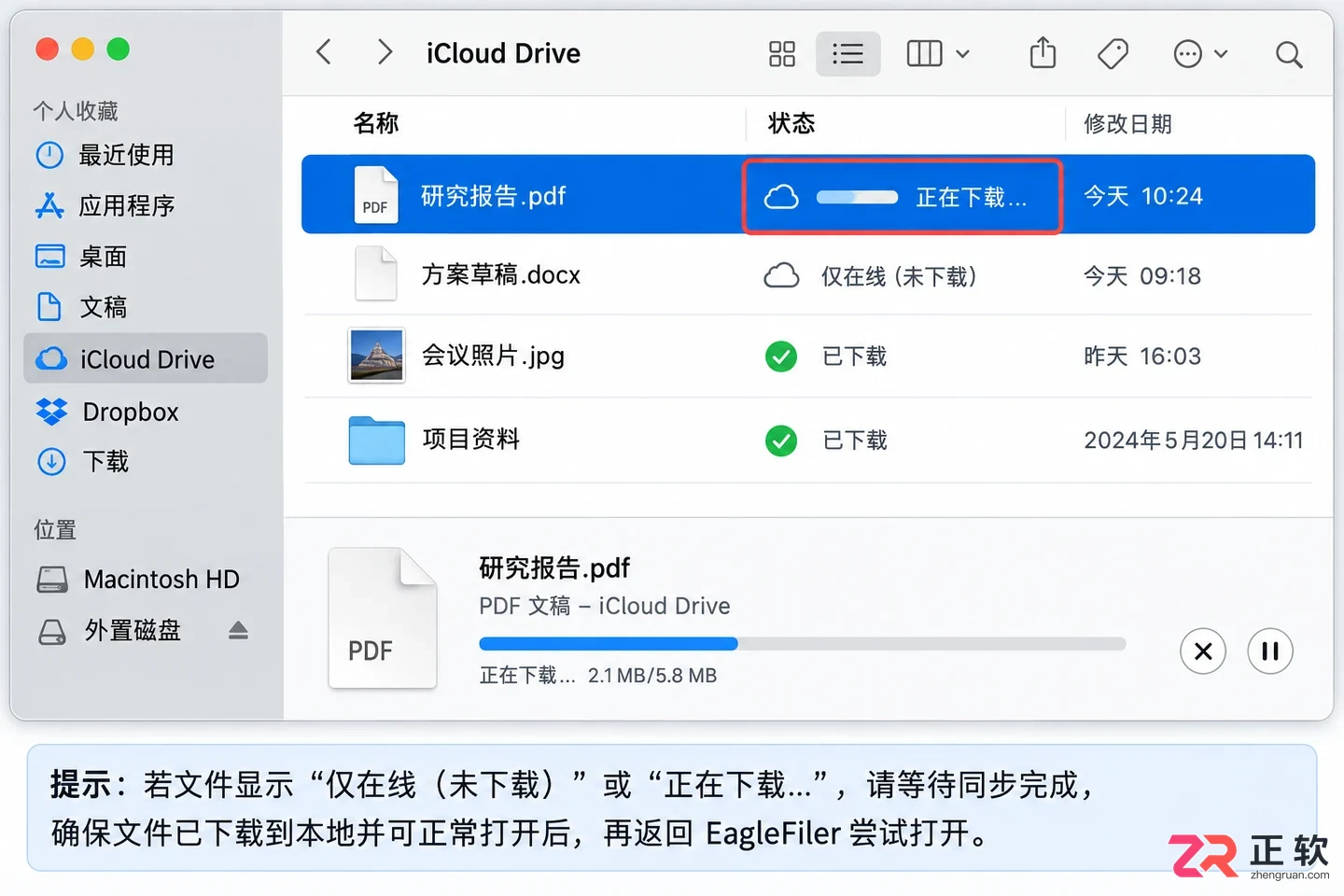The width and height of the screenshot is (1344, 896).
Task: Click the green check for 项目资料
Action: tap(781, 441)
